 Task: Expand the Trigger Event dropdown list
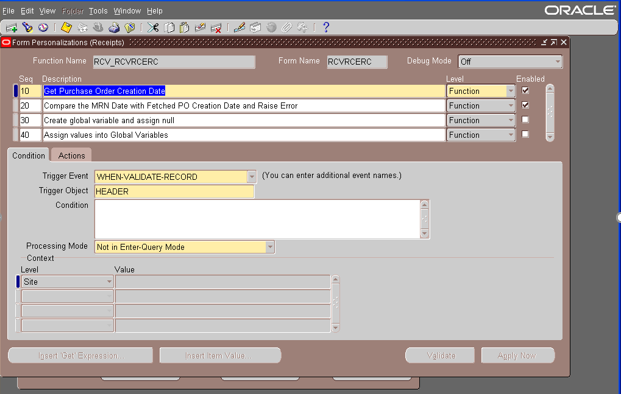coord(251,177)
